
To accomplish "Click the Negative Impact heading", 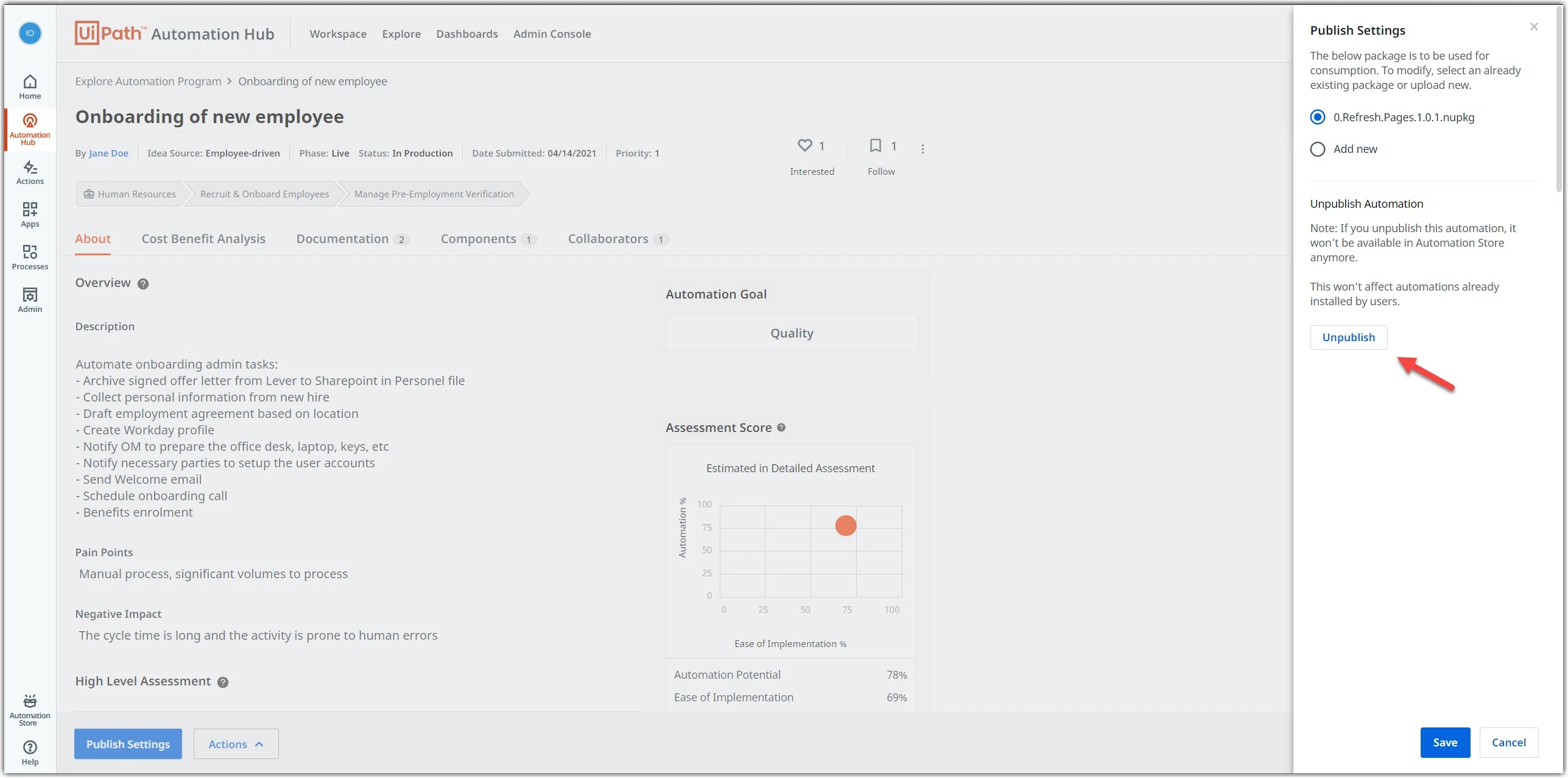I will pyautogui.click(x=118, y=614).
